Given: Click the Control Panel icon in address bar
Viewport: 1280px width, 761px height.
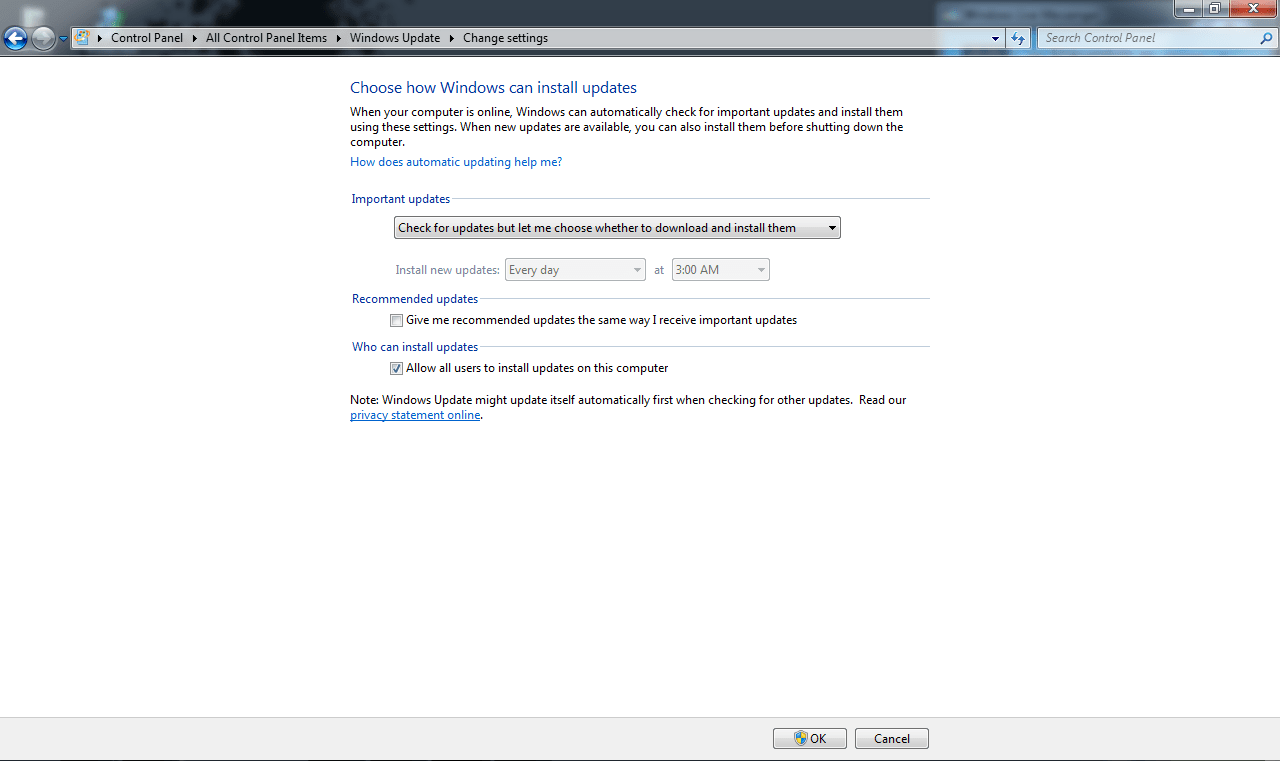Looking at the screenshot, I should [x=83, y=38].
